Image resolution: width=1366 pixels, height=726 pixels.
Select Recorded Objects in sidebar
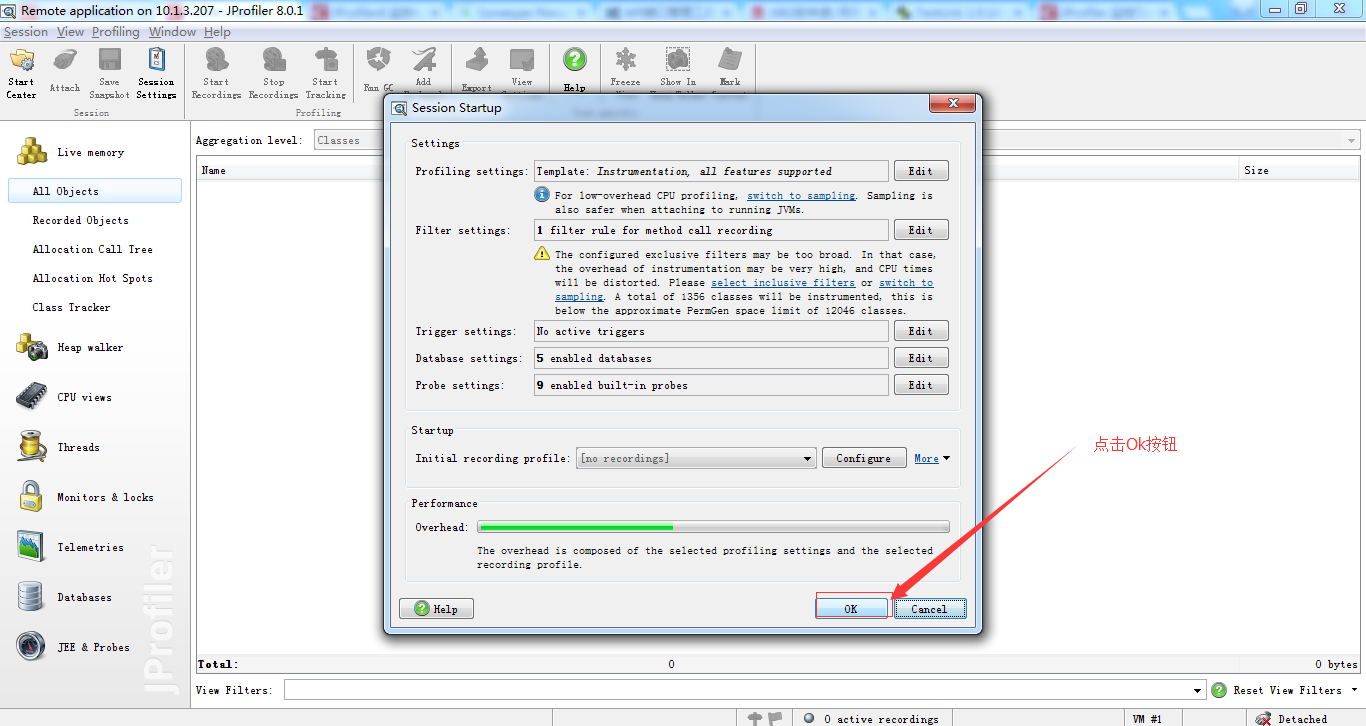[80, 220]
